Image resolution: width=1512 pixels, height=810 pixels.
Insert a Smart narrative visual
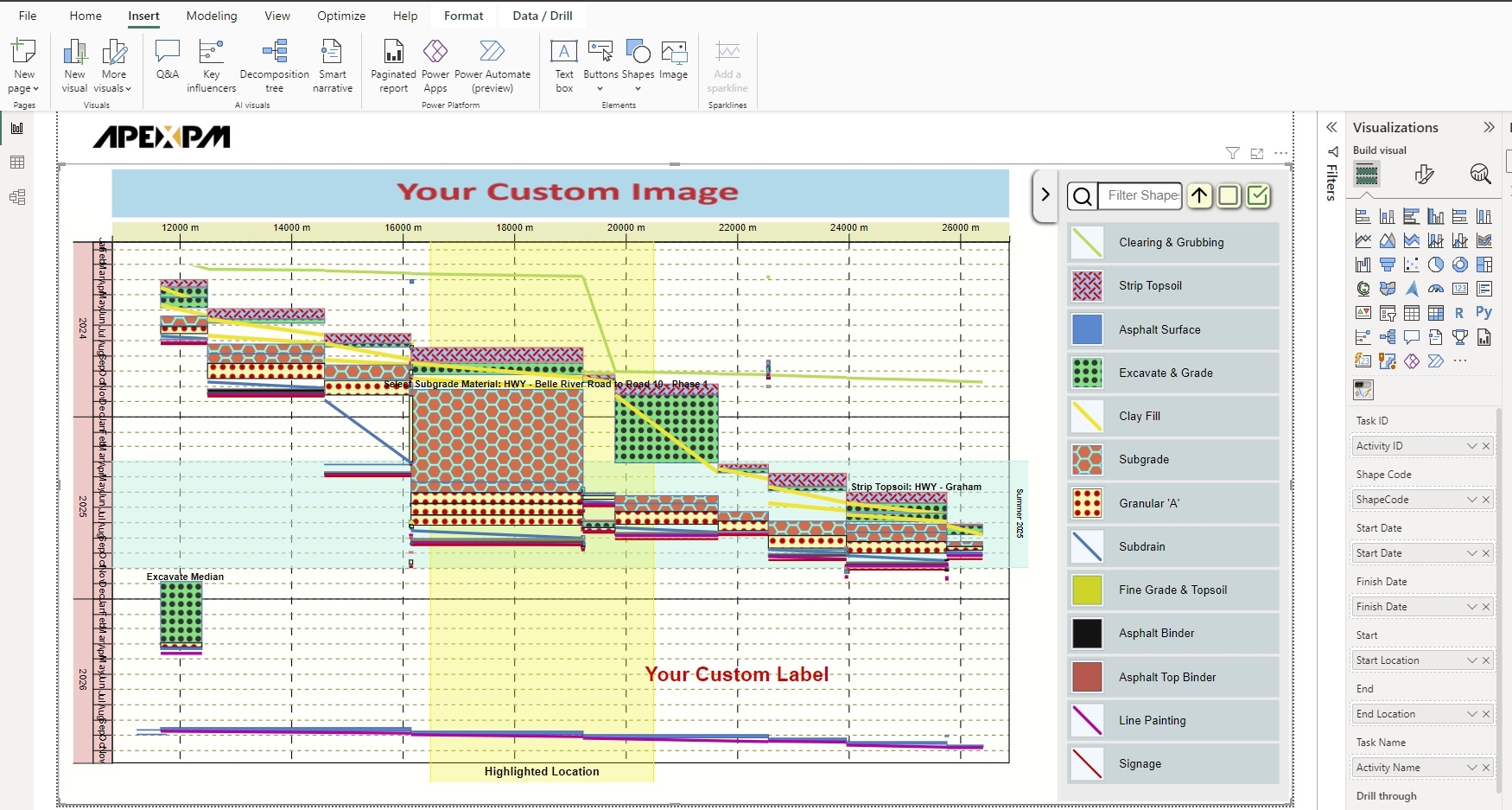pyautogui.click(x=333, y=65)
